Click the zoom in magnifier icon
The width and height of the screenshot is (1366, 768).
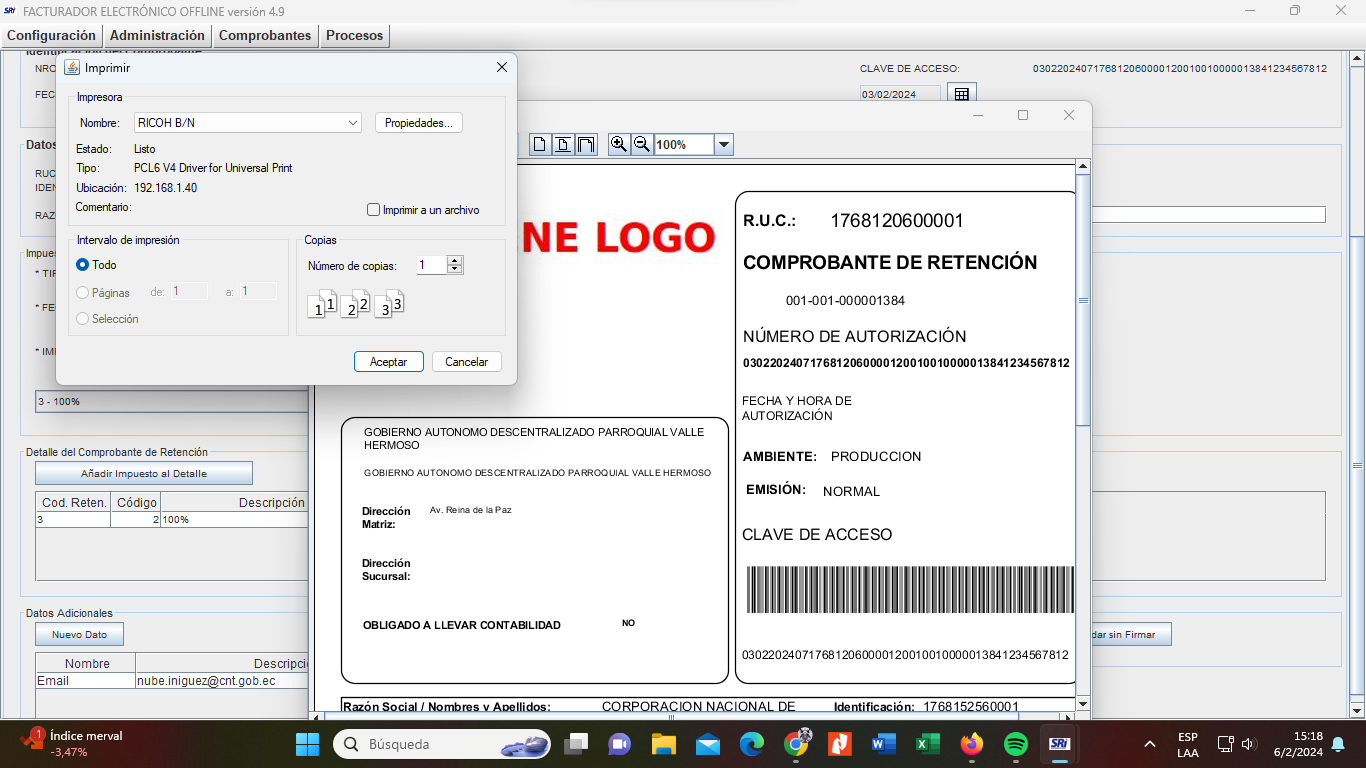coord(619,144)
